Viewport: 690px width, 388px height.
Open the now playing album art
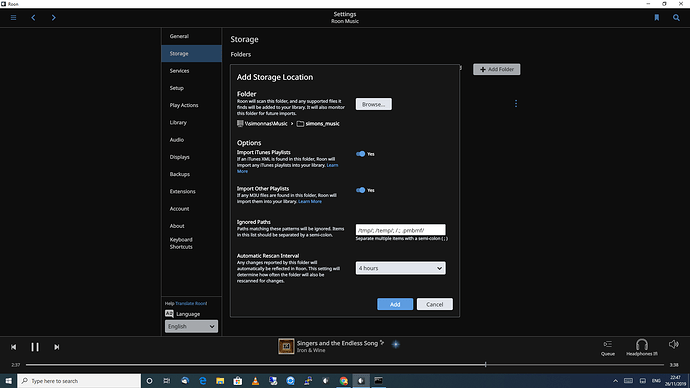point(286,346)
